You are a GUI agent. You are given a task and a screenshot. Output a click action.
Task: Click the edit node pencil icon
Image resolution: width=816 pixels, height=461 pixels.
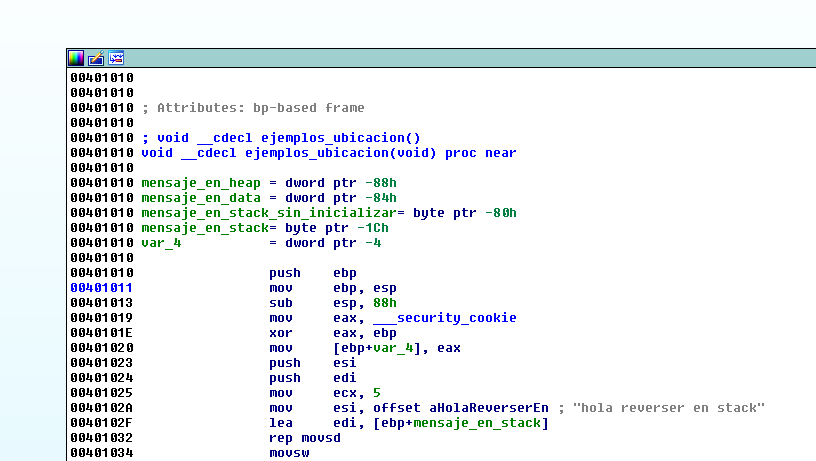(96, 58)
